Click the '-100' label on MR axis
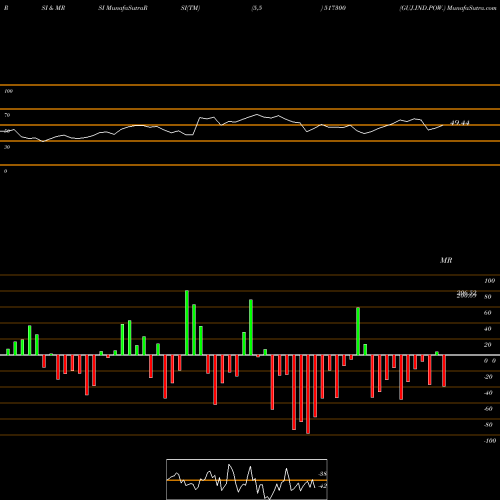The width and height of the screenshot is (500, 500). [x=490, y=441]
